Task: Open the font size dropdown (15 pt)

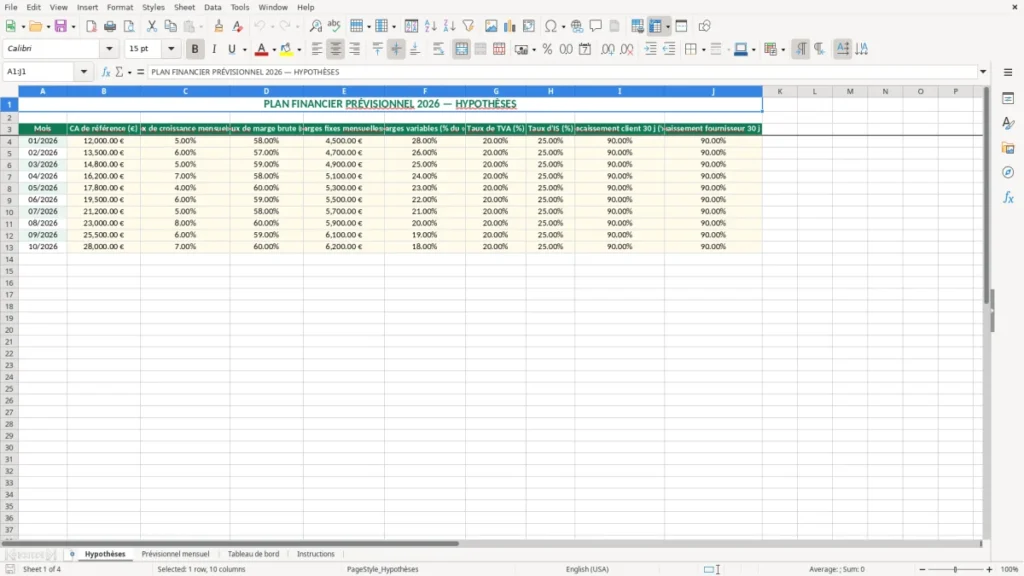Action: click(x=171, y=48)
